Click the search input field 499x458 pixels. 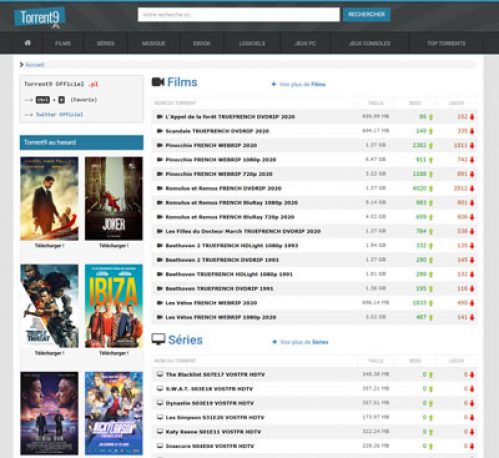click(239, 15)
